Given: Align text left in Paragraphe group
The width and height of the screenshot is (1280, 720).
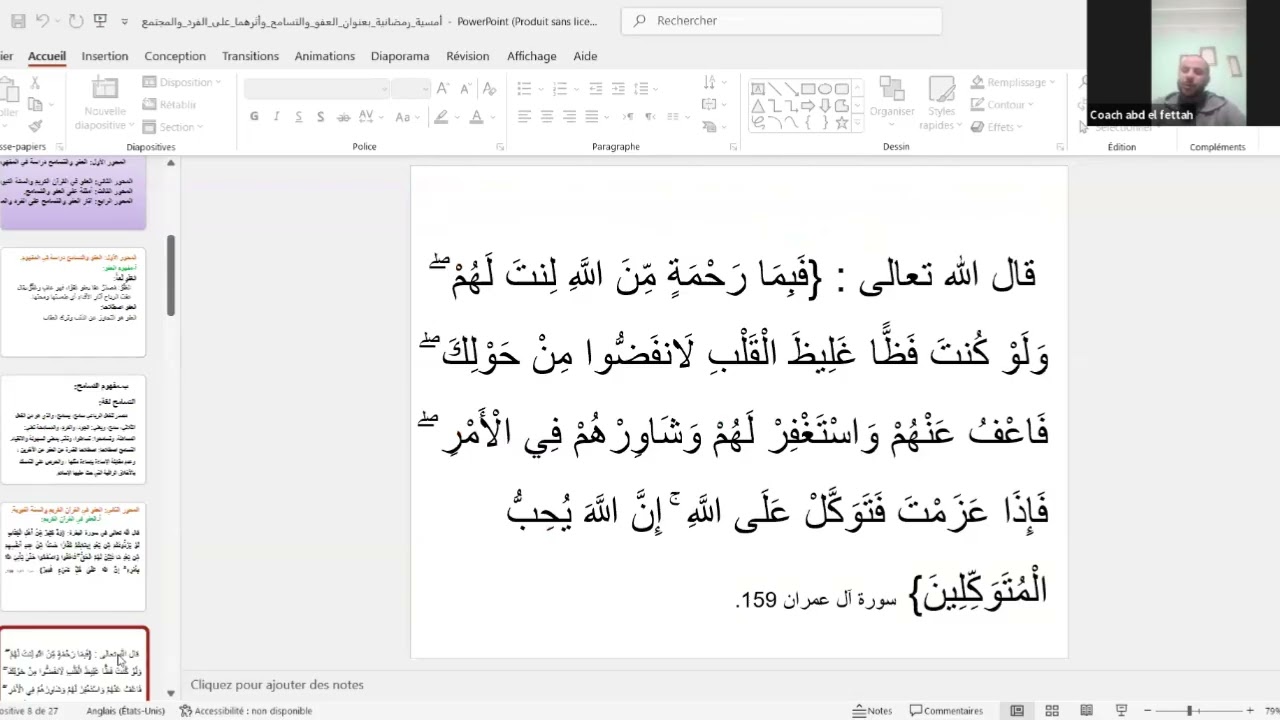Looking at the screenshot, I should coord(524,117).
